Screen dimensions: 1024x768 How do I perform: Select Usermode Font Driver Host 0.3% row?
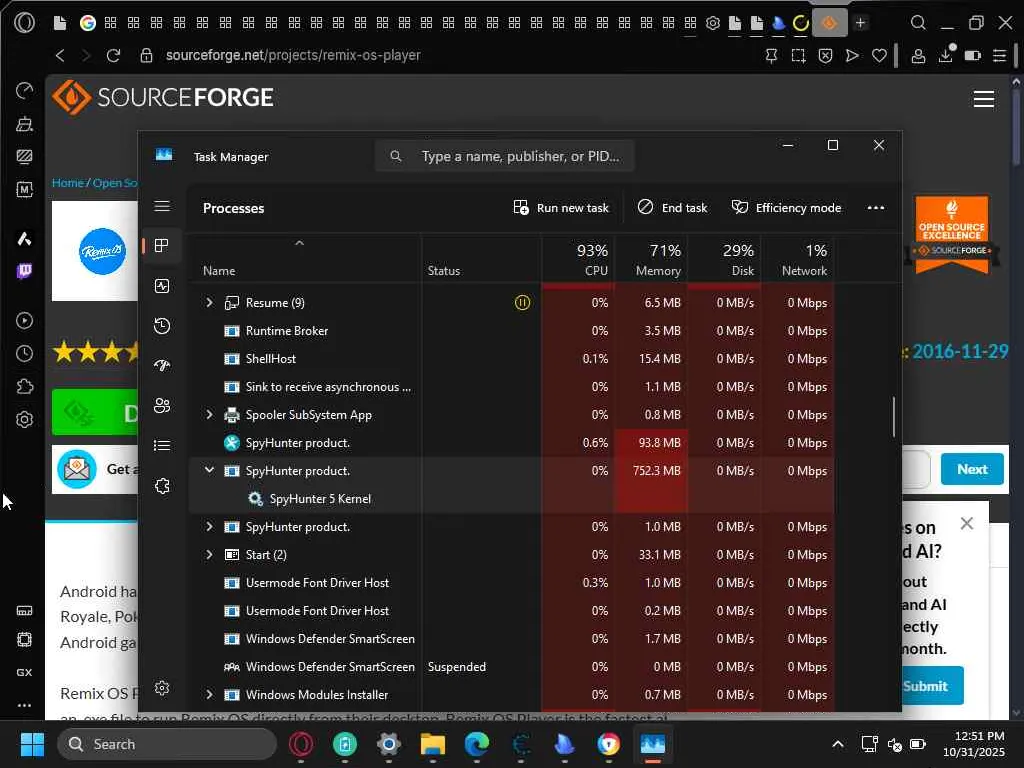tap(511, 583)
